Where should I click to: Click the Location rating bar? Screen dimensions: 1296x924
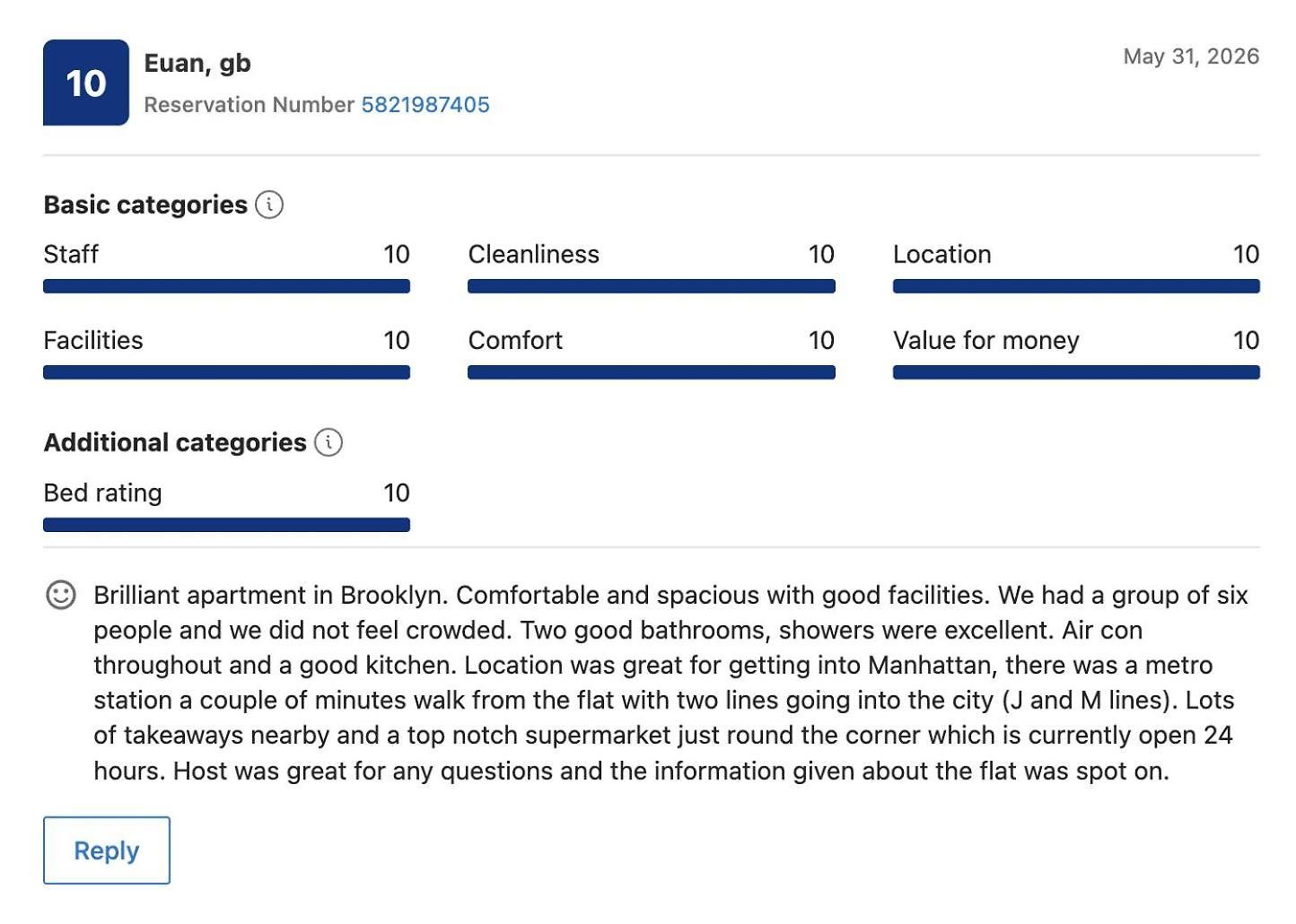pos(1076,286)
